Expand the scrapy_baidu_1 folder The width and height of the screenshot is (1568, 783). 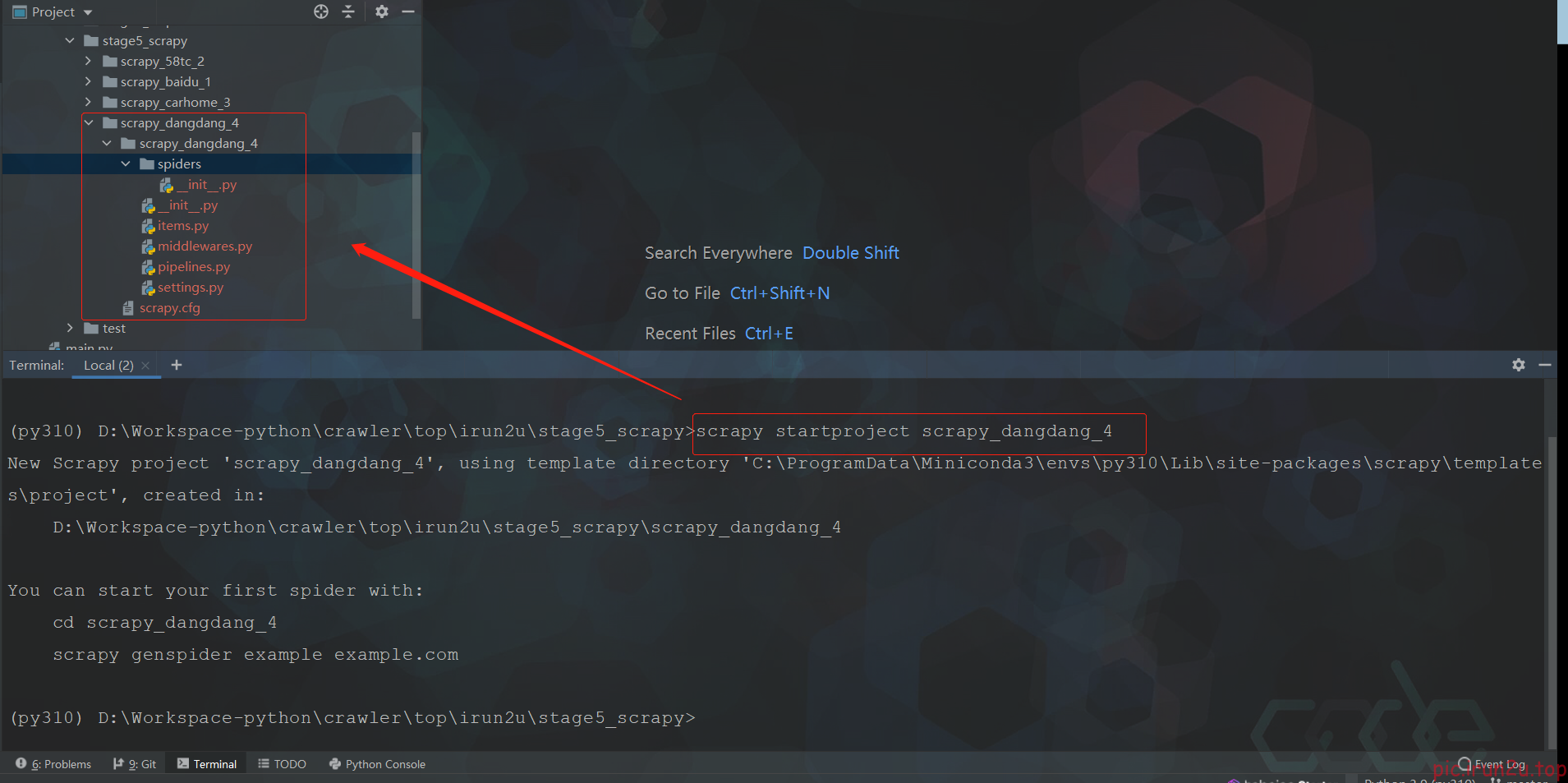click(88, 81)
